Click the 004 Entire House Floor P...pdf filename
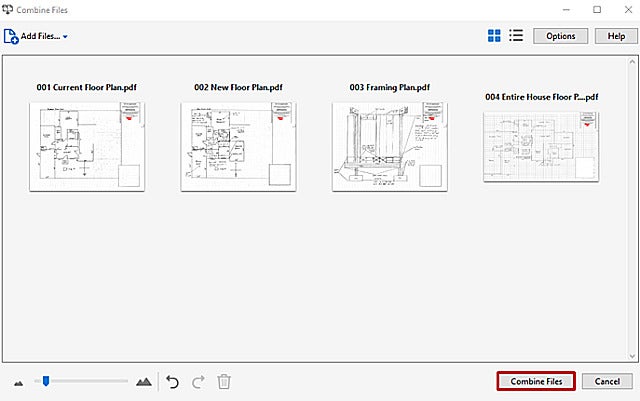The width and height of the screenshot is (640, 401). pyautogui.click(x=542, y=97)
